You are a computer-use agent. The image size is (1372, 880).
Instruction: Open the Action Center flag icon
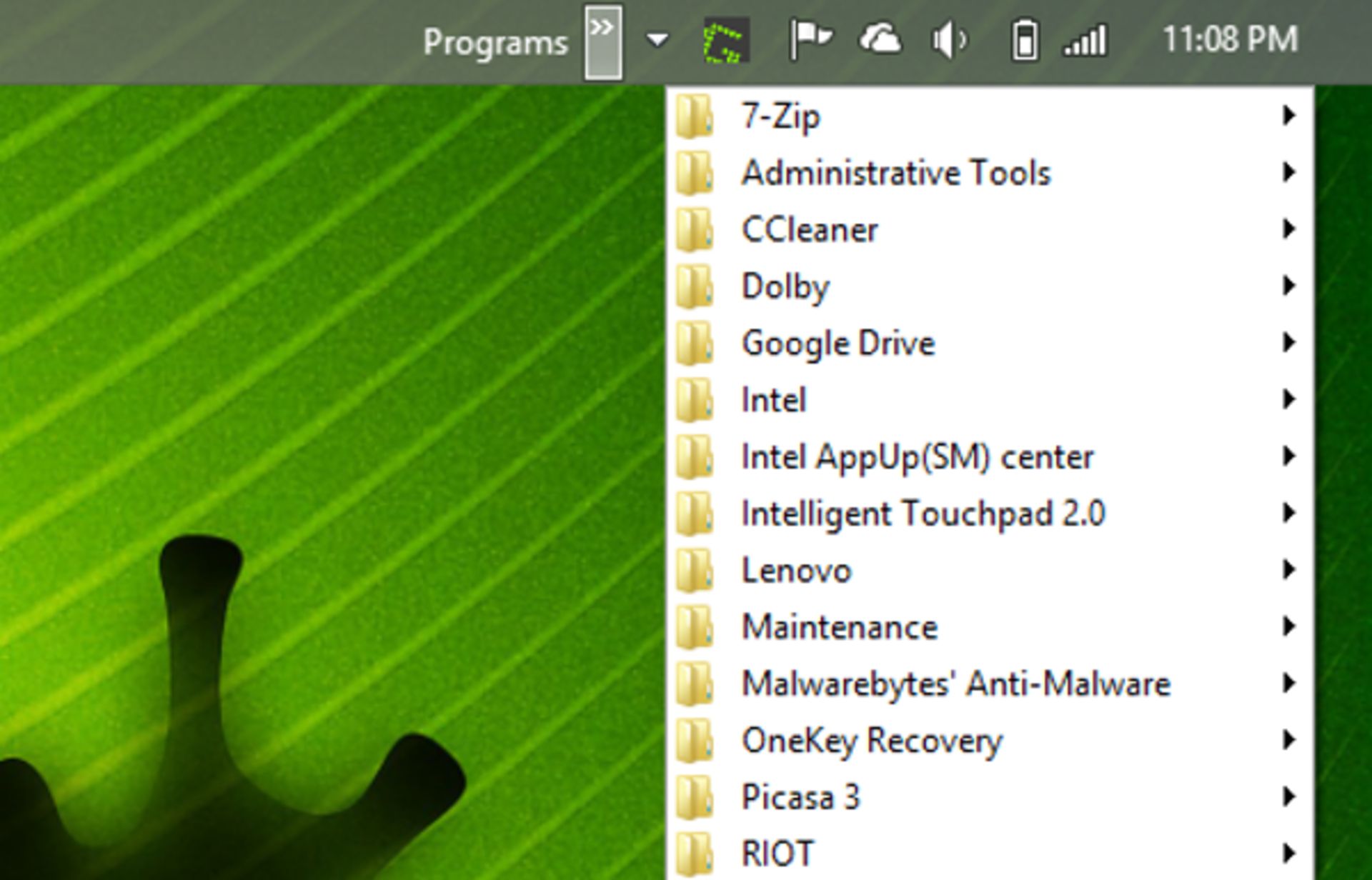click(x=810, y=40)
